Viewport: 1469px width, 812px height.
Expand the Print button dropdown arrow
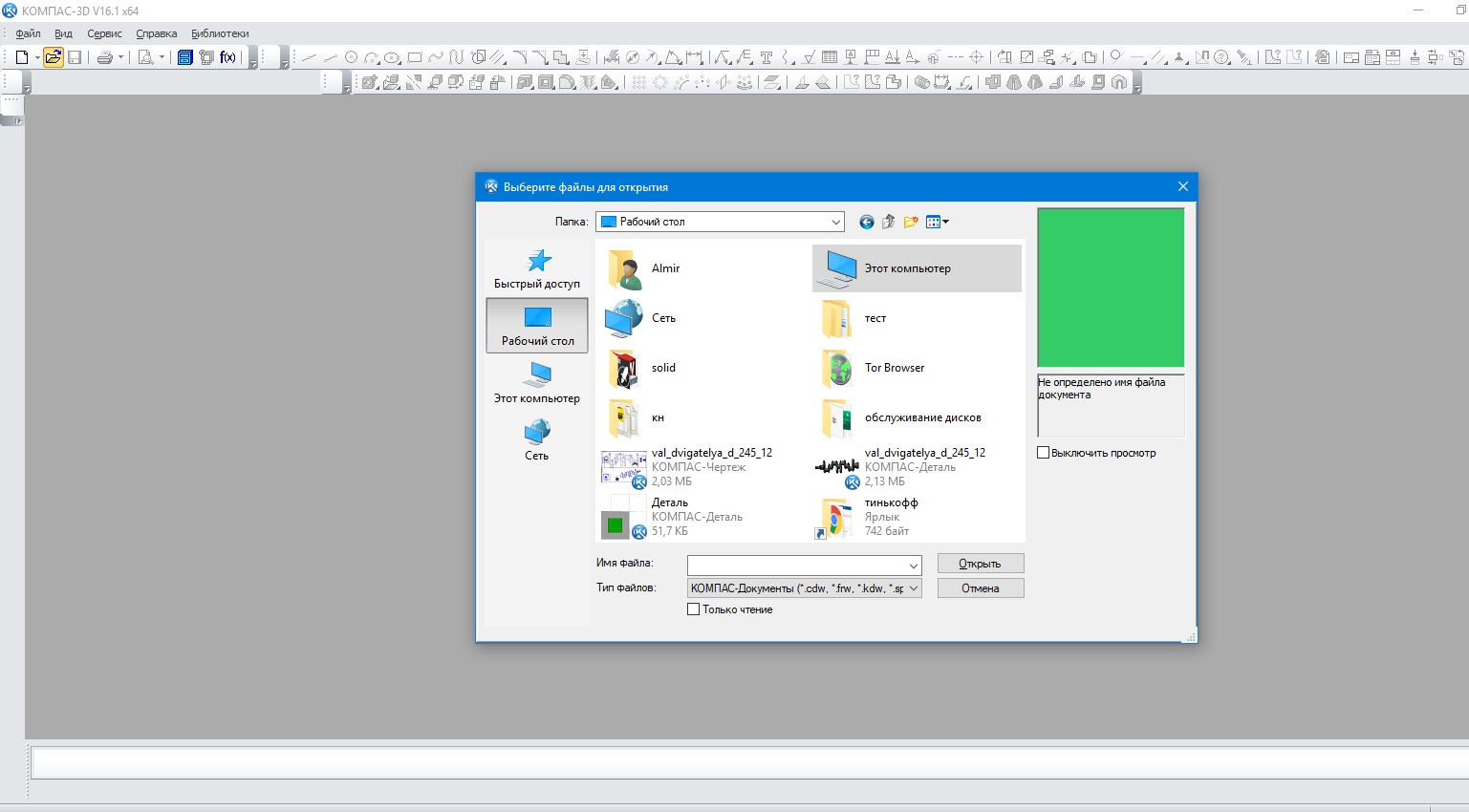point(120,57)
